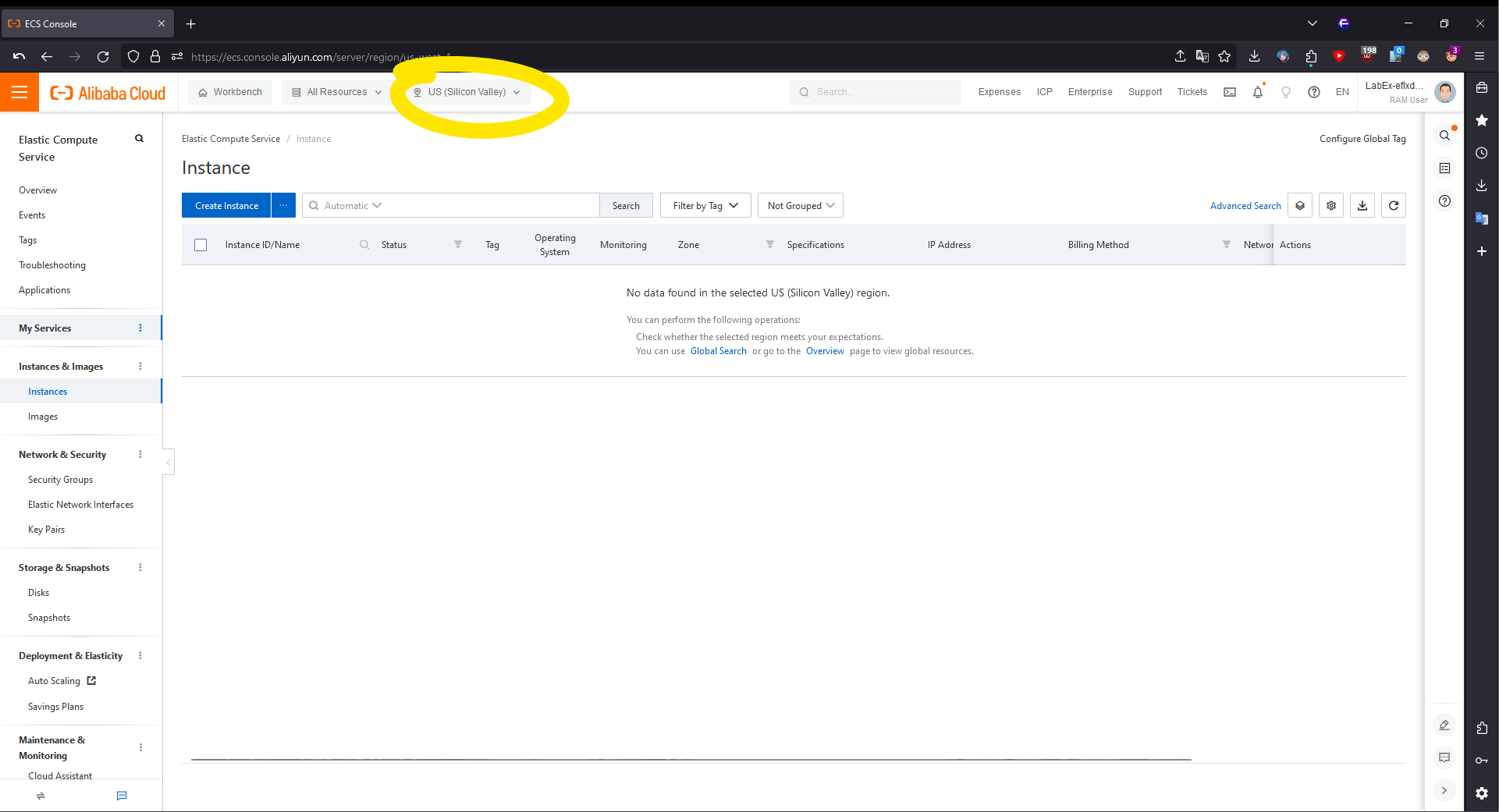Screen dimensions: 1499x812
Task: Click sidebar bottom chat message icon
Action: pyautogui.click(x=122, y=796)
